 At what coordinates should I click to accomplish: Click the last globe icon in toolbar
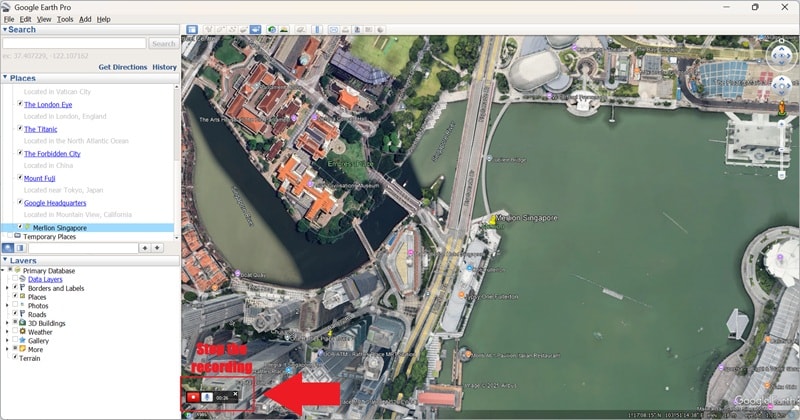380,30
